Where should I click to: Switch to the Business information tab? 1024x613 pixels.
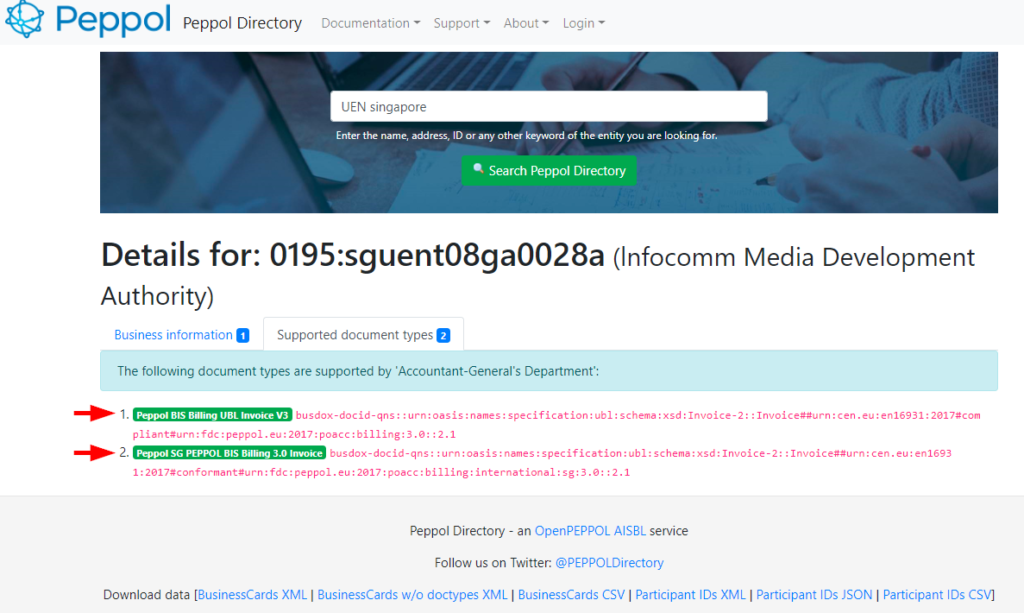coord(181,335)
